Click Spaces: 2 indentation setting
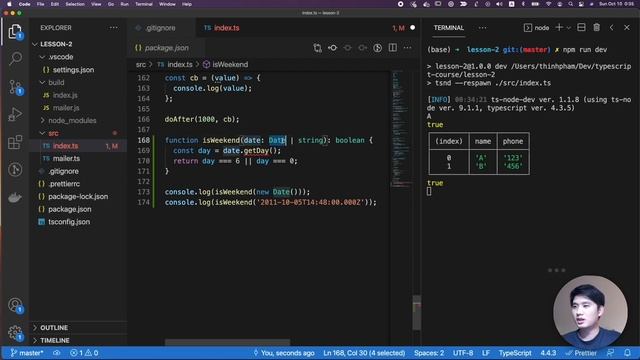The height and width of the screenshot is (360, 640). pos(429,353)
